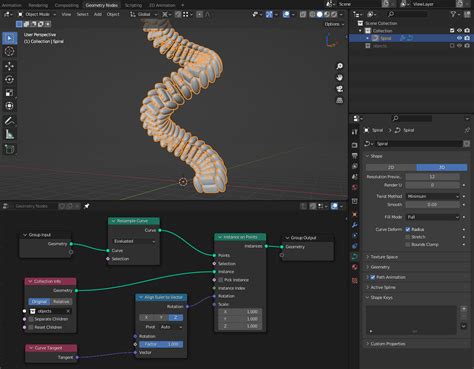Select the Transform tool
The image size is (474, 369).
(x=10, y=106)
